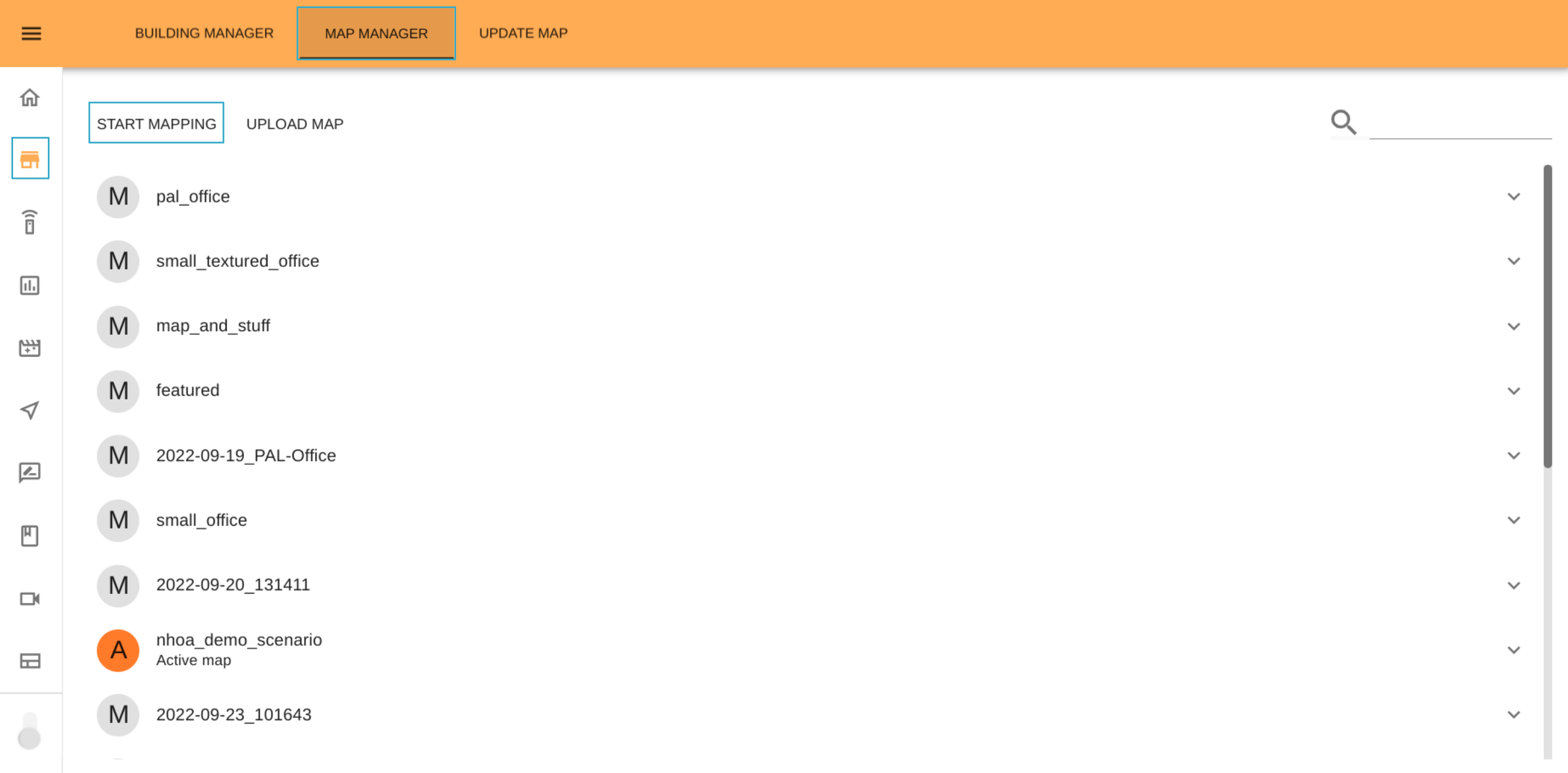Open the hamburger menu
The image size is (1568, 773).
coord(31,34)
